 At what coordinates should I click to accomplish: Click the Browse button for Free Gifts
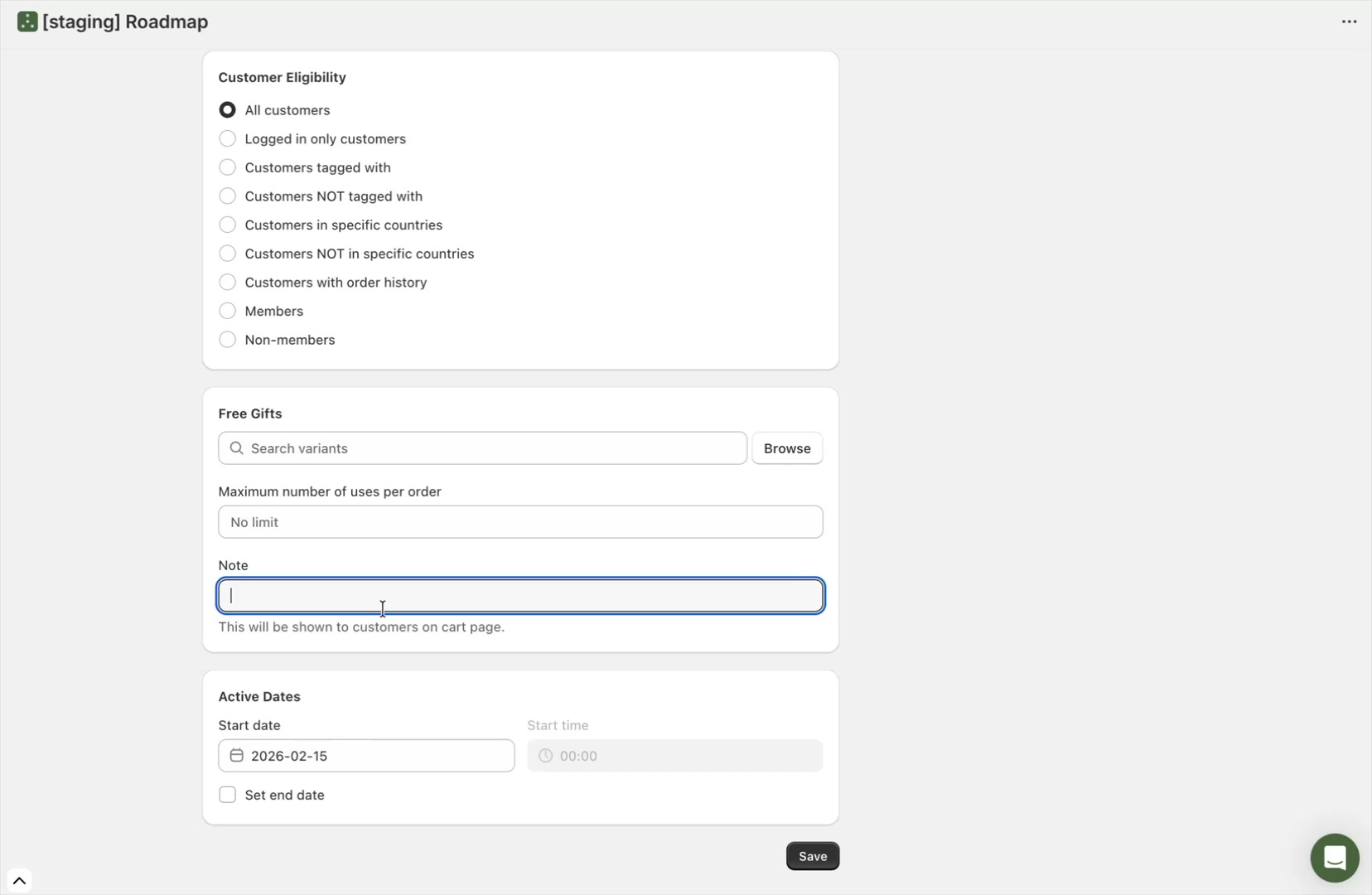coord(787,447)
